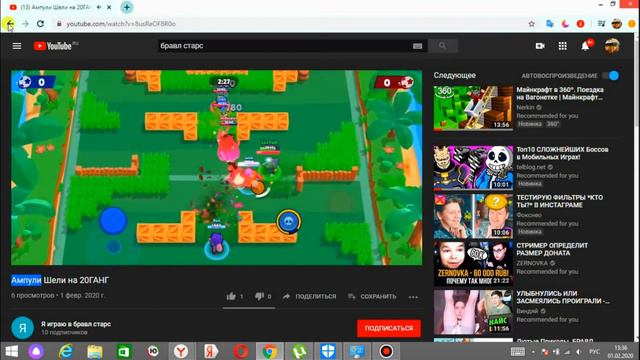
Task: Open the account avatar menu in YouTube header
Action: point(612,46)
